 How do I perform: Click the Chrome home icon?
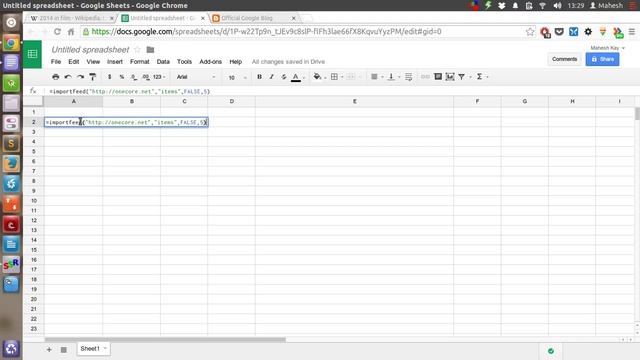[x=71, y=32]
